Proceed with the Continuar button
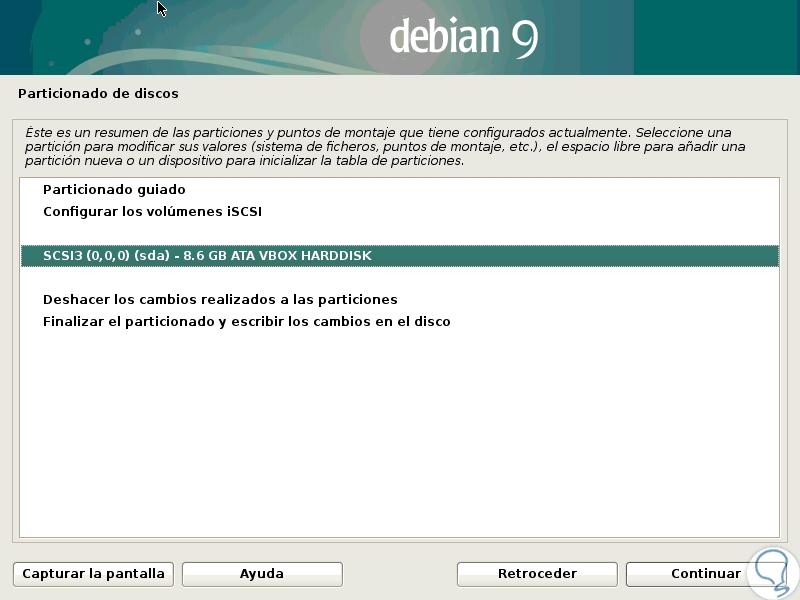This screenshot has height=600, width=800. (706, 574)
